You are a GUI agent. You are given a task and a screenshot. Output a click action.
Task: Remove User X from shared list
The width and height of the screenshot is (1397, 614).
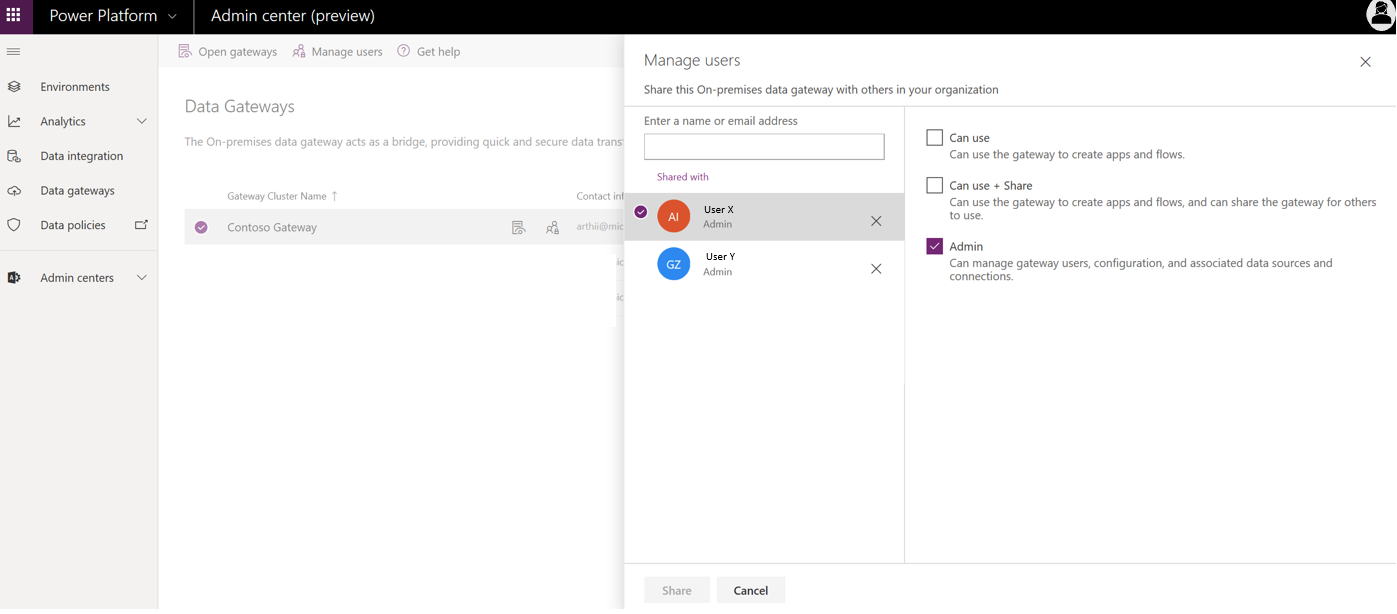point(876,221)
